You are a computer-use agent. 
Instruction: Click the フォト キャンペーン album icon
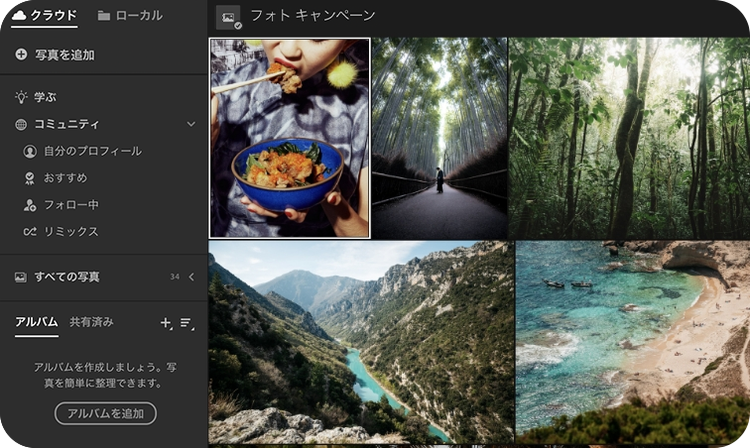coord(229,17)
